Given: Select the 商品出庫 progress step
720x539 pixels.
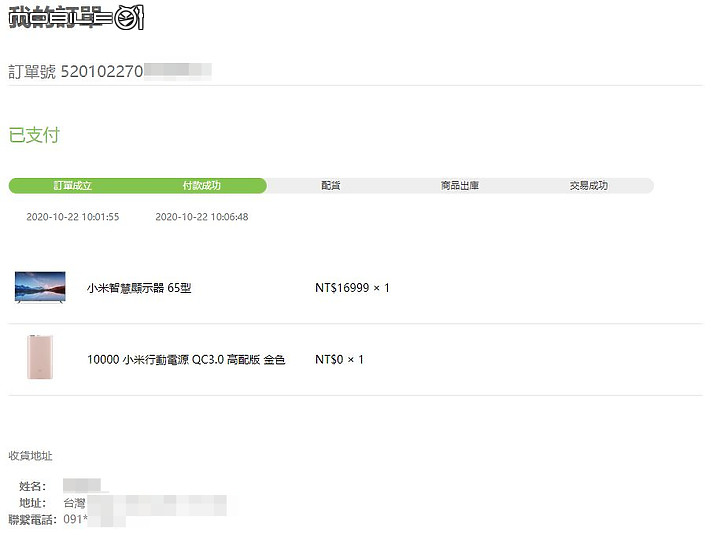Looking at the screenshot, I should (x=460, y=185).
